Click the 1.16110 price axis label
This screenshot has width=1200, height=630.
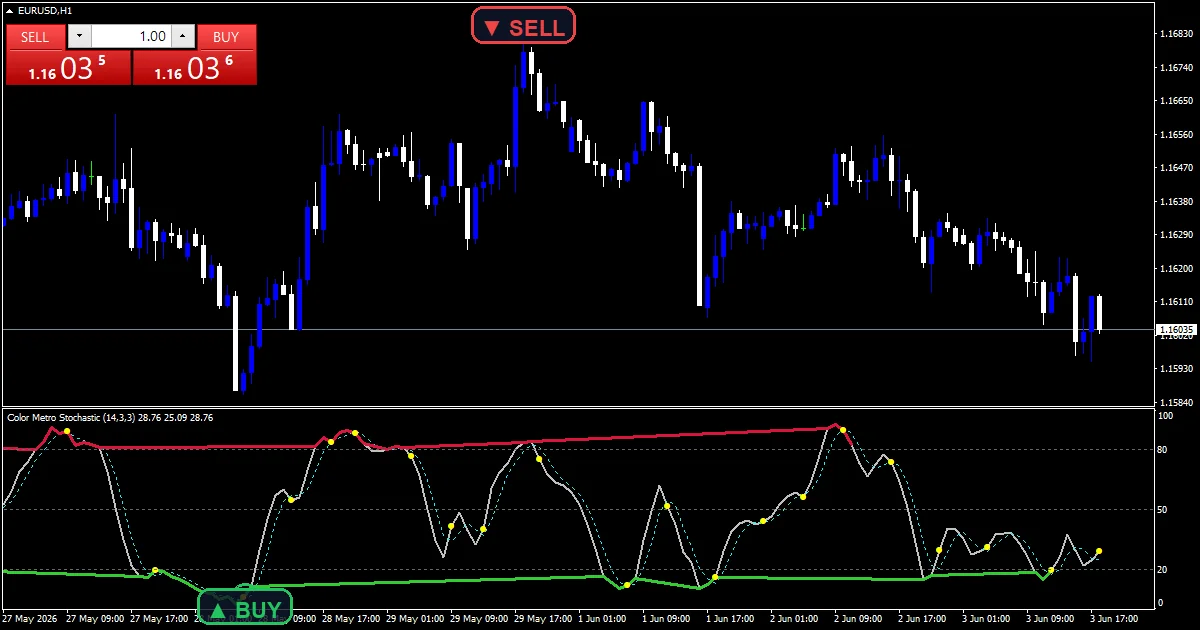(x=1177, y=302)
